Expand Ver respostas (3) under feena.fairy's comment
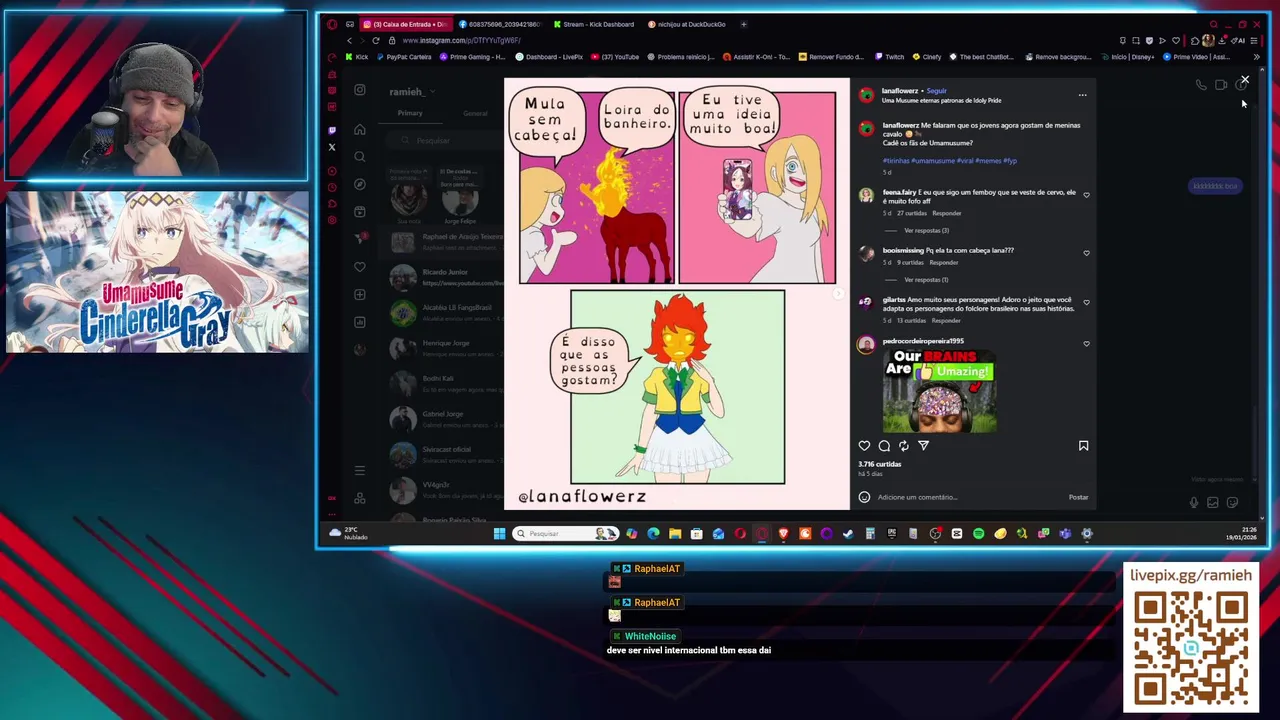The image size is (1280, 720). [x=926, y=231]
